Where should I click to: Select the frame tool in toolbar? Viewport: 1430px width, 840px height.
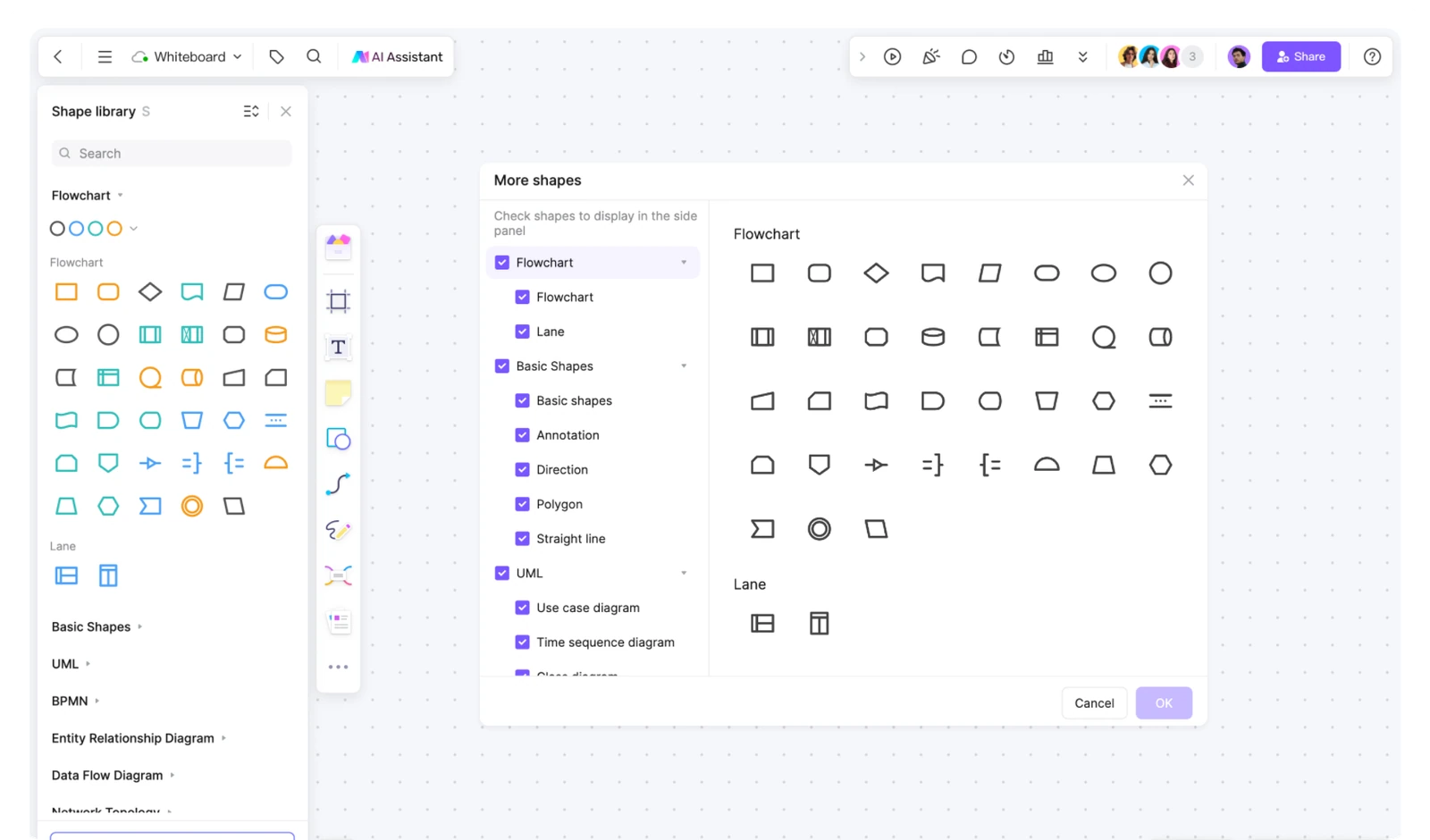(x=338, y=301)
